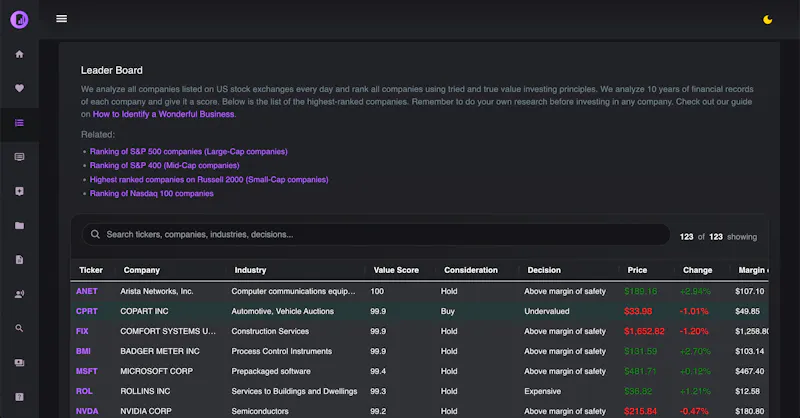Sort by Ticker column header
This screenshot has height=418, width=800.
point(91,270)
